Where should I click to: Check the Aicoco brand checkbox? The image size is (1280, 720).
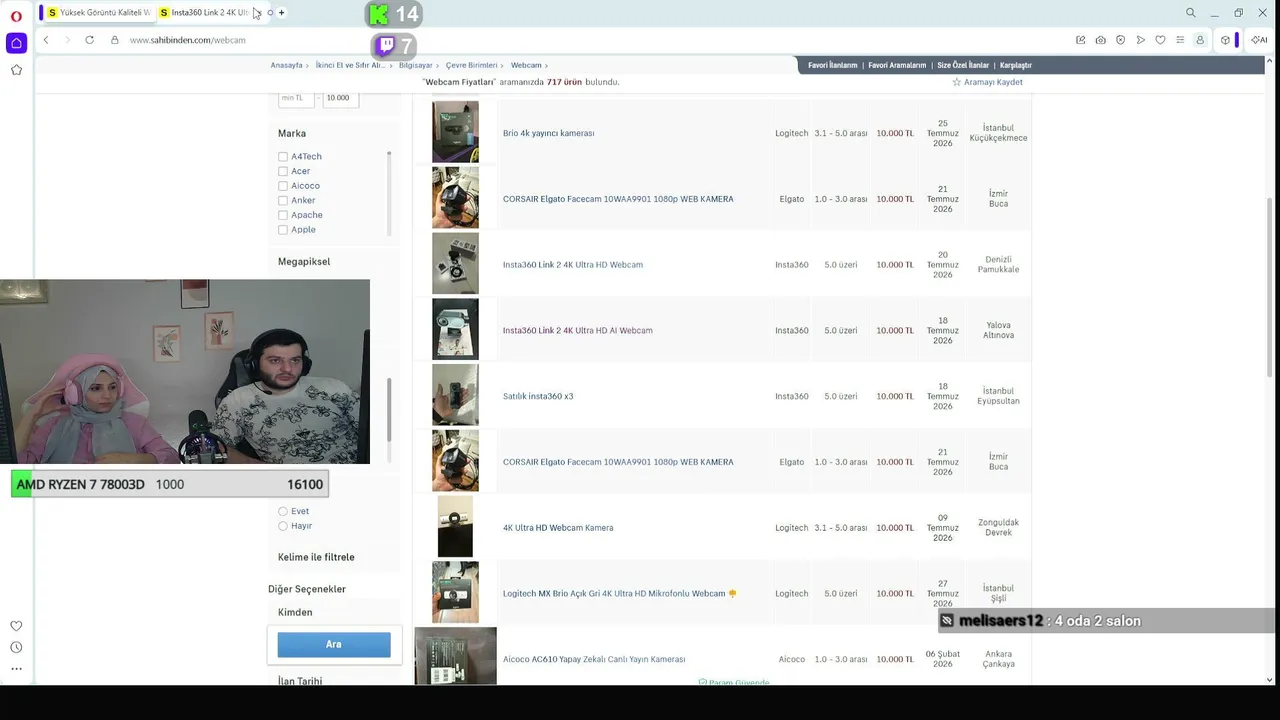[x=283, y=186]
